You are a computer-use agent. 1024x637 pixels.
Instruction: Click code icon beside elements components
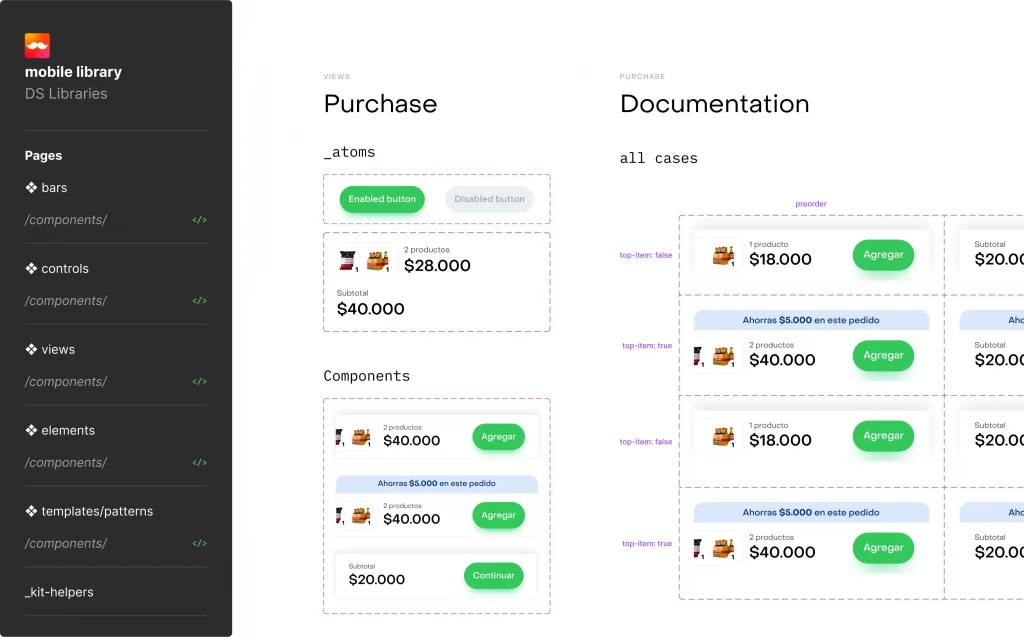pyautogui.click(x=199, y=463)
